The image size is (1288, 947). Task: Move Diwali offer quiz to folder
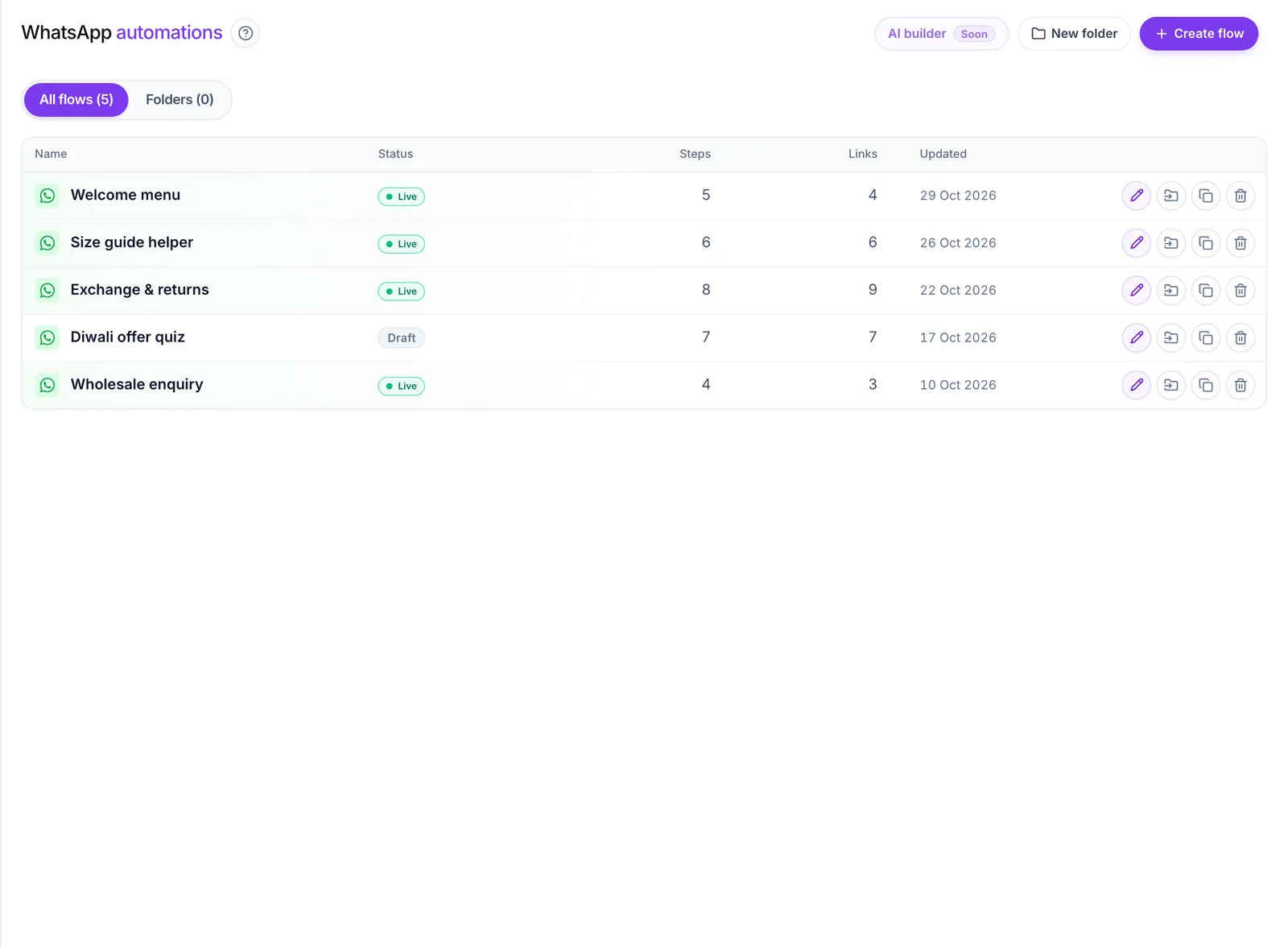click(1170, 338)
